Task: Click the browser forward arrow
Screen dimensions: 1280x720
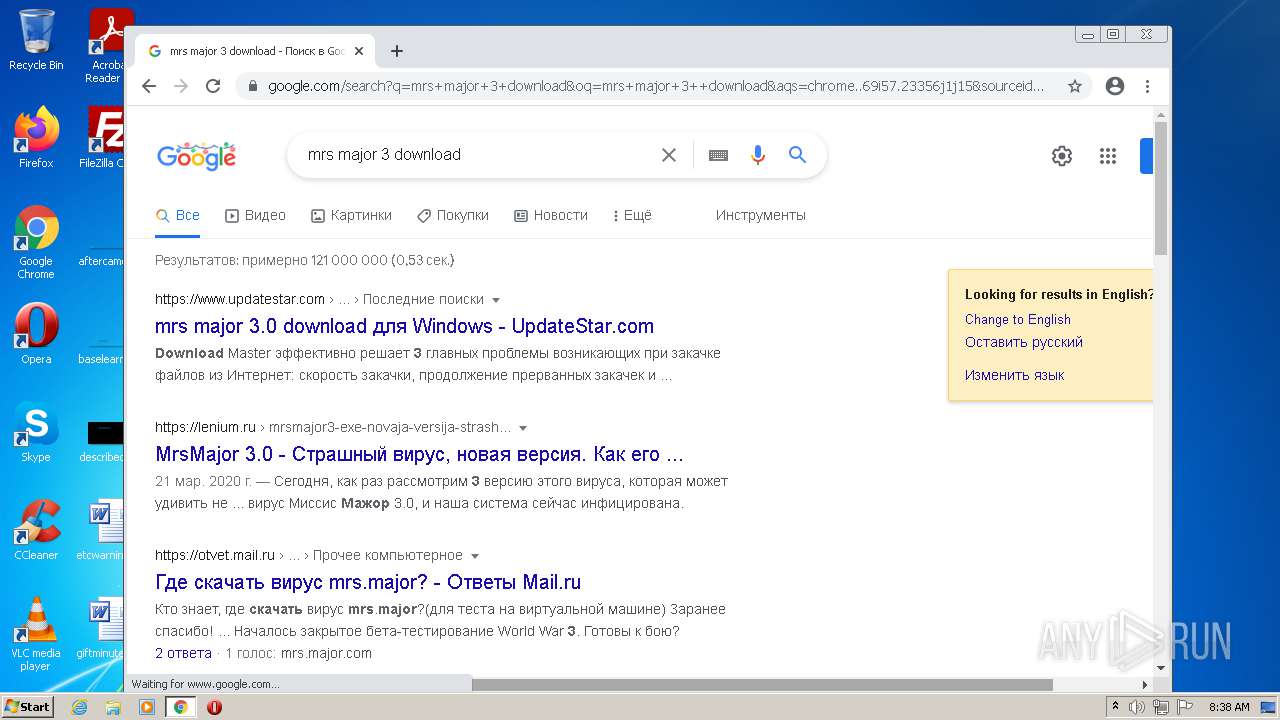Action: (x=181, y=86)
